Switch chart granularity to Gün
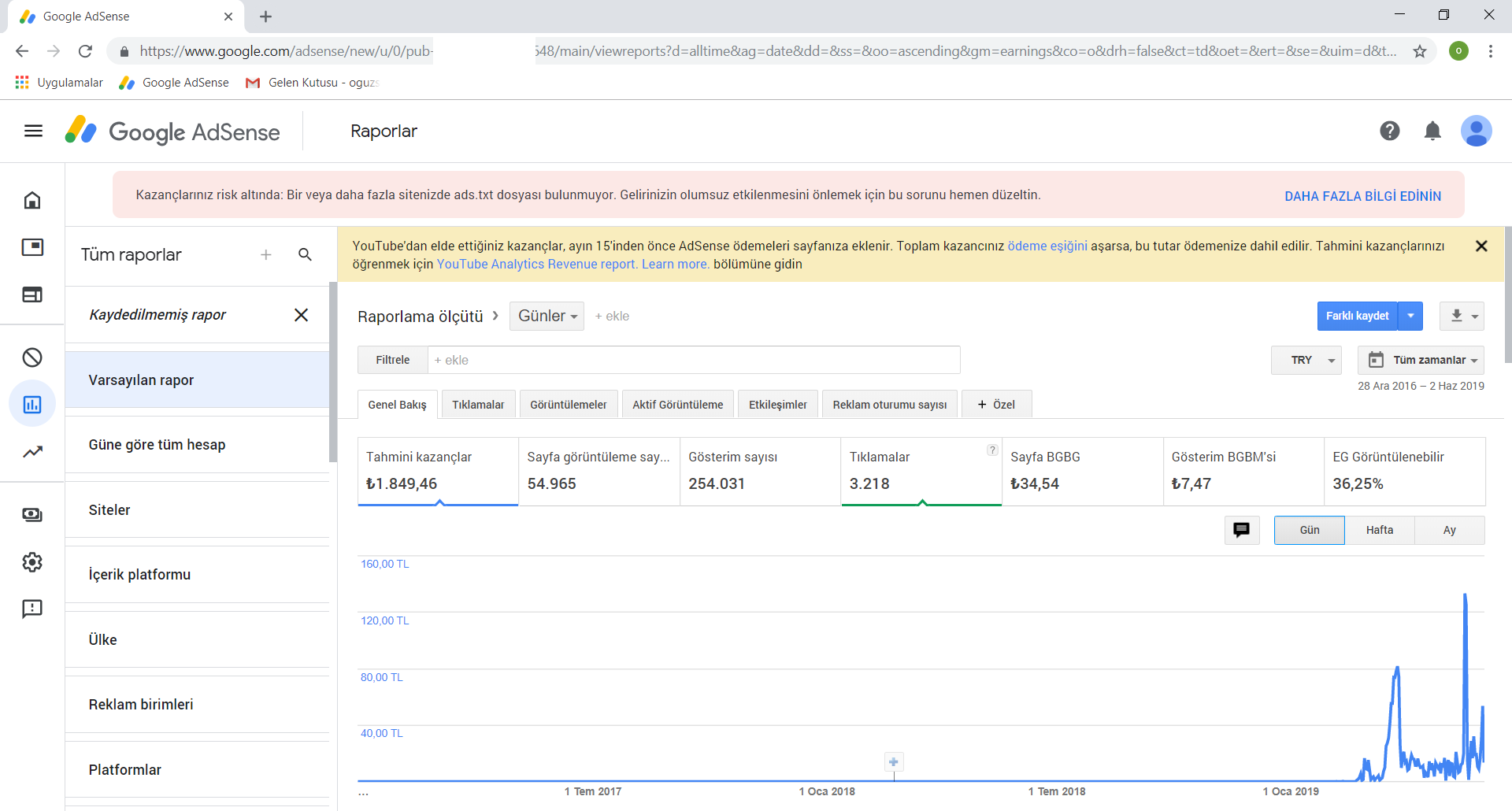The width and height of the screenshot is (1512, 811). coord(1309,530)
